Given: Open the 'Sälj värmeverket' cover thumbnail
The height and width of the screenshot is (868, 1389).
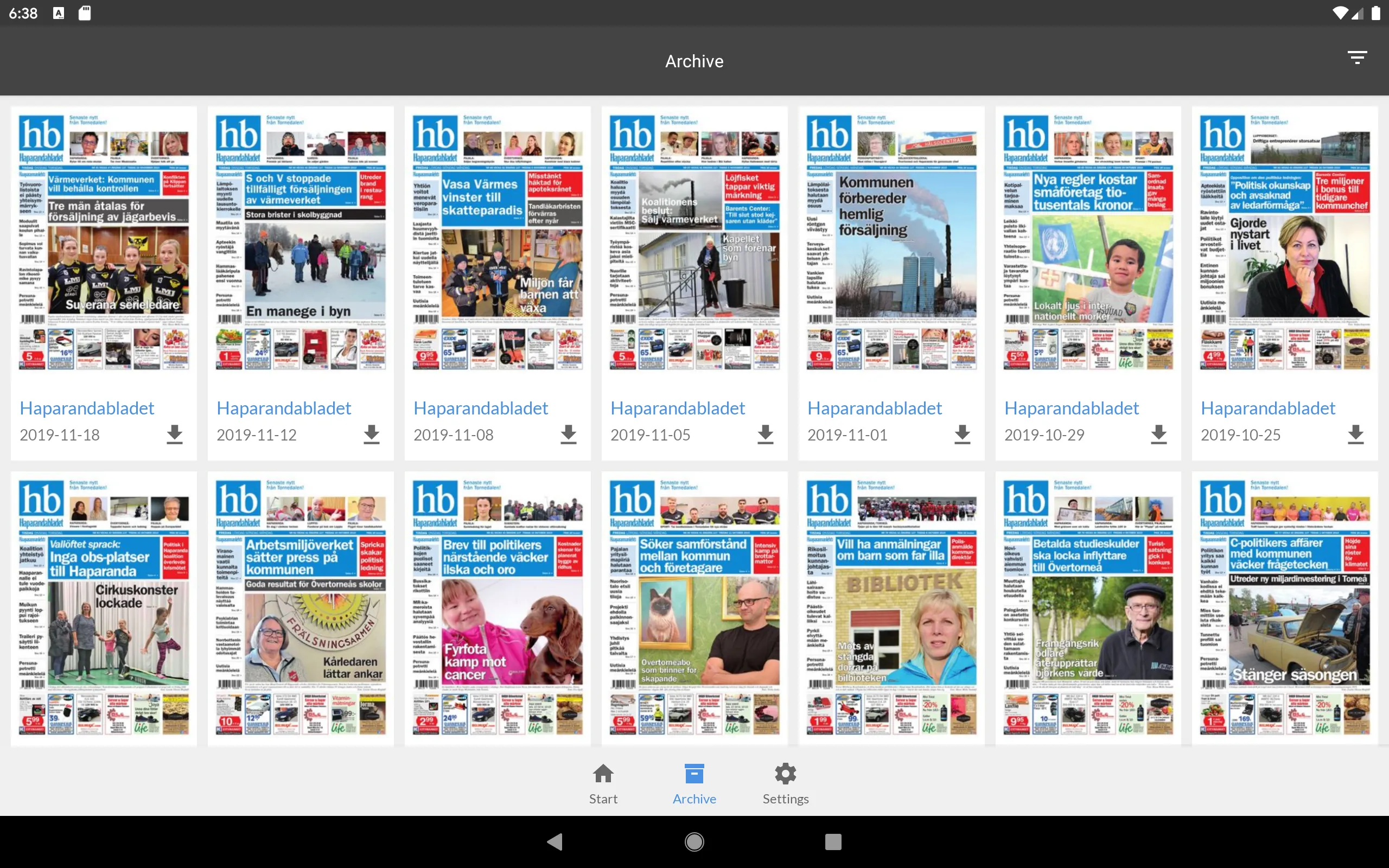Looking at the screenshot, I should [694, 242].
